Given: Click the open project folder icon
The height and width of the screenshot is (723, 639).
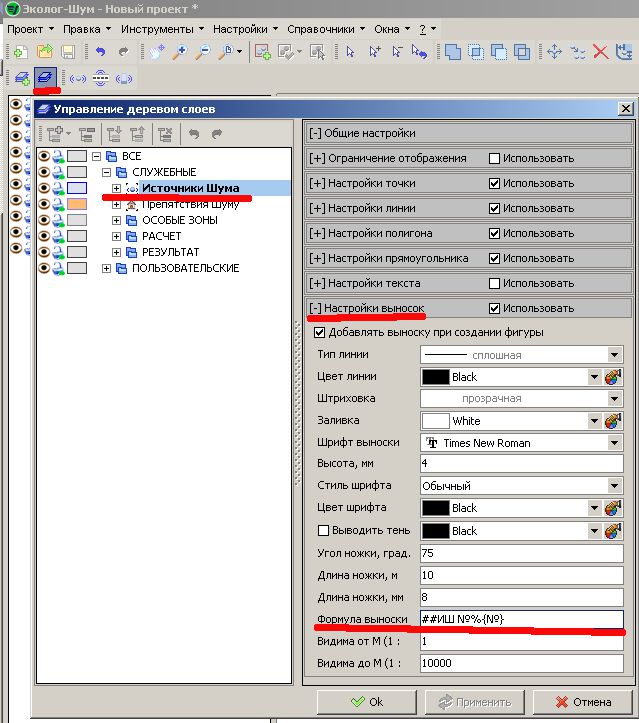Looking at the screenshot, I should pos(45,51).
